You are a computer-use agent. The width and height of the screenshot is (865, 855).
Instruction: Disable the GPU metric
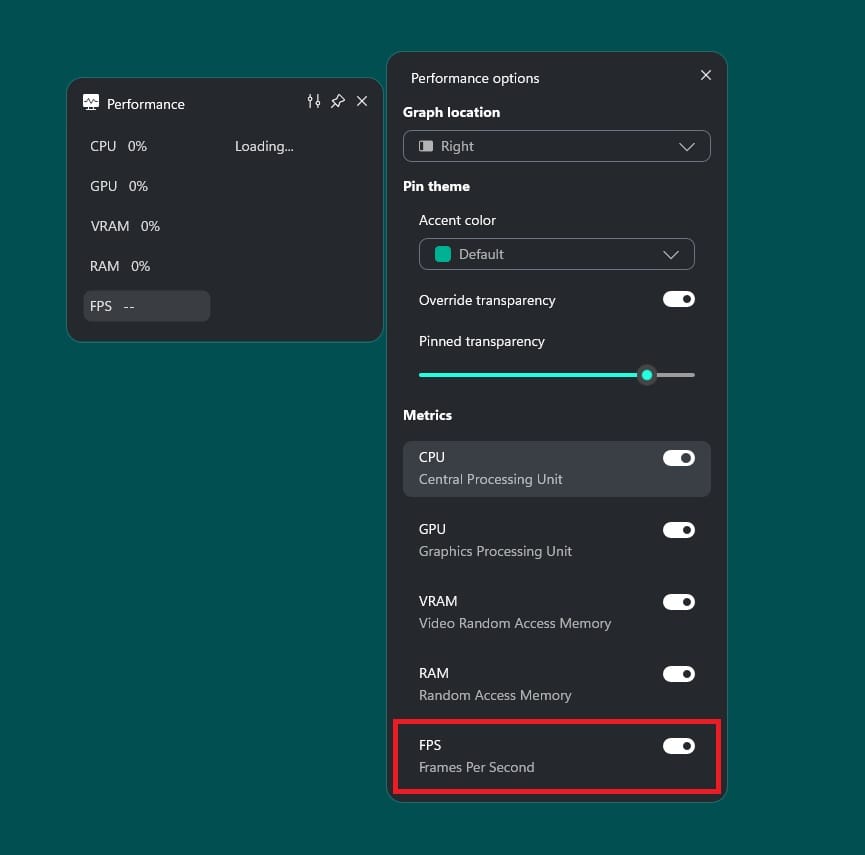[x=678, y=530]
